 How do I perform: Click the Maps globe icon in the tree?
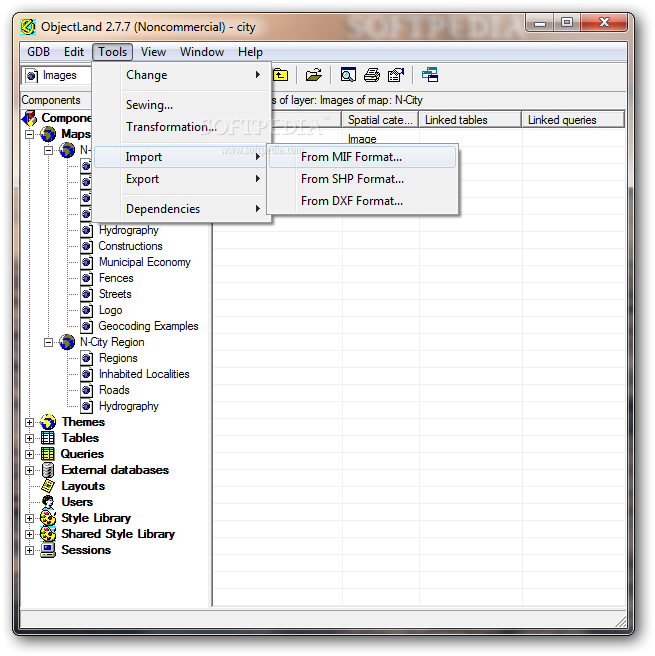(x=48, y=134)
